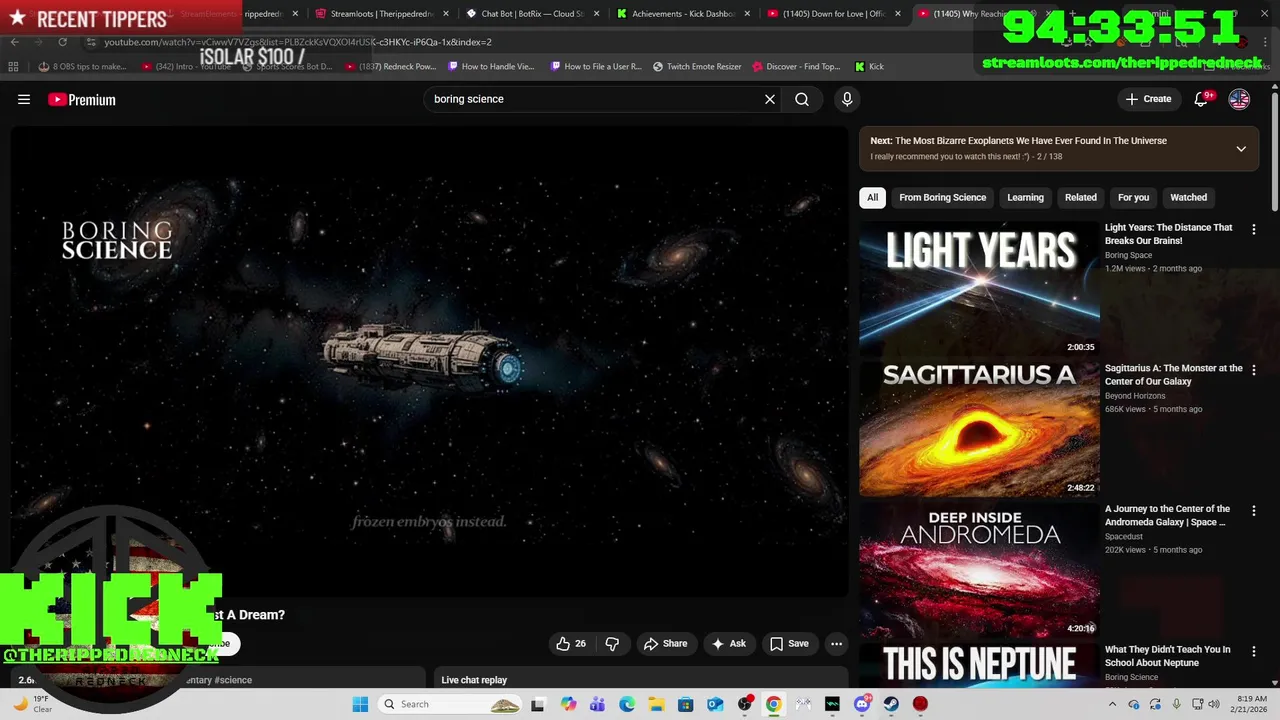Filter suggestions by For you chip
This screenshot has width=1280, height=720.
click(1133, 197)
